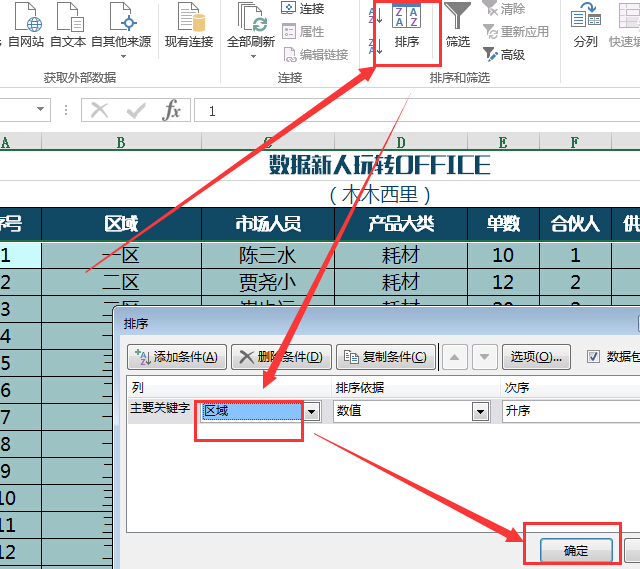Screen dimensions: 640x569
Task: Select column F header
Action: coord(575,142)
